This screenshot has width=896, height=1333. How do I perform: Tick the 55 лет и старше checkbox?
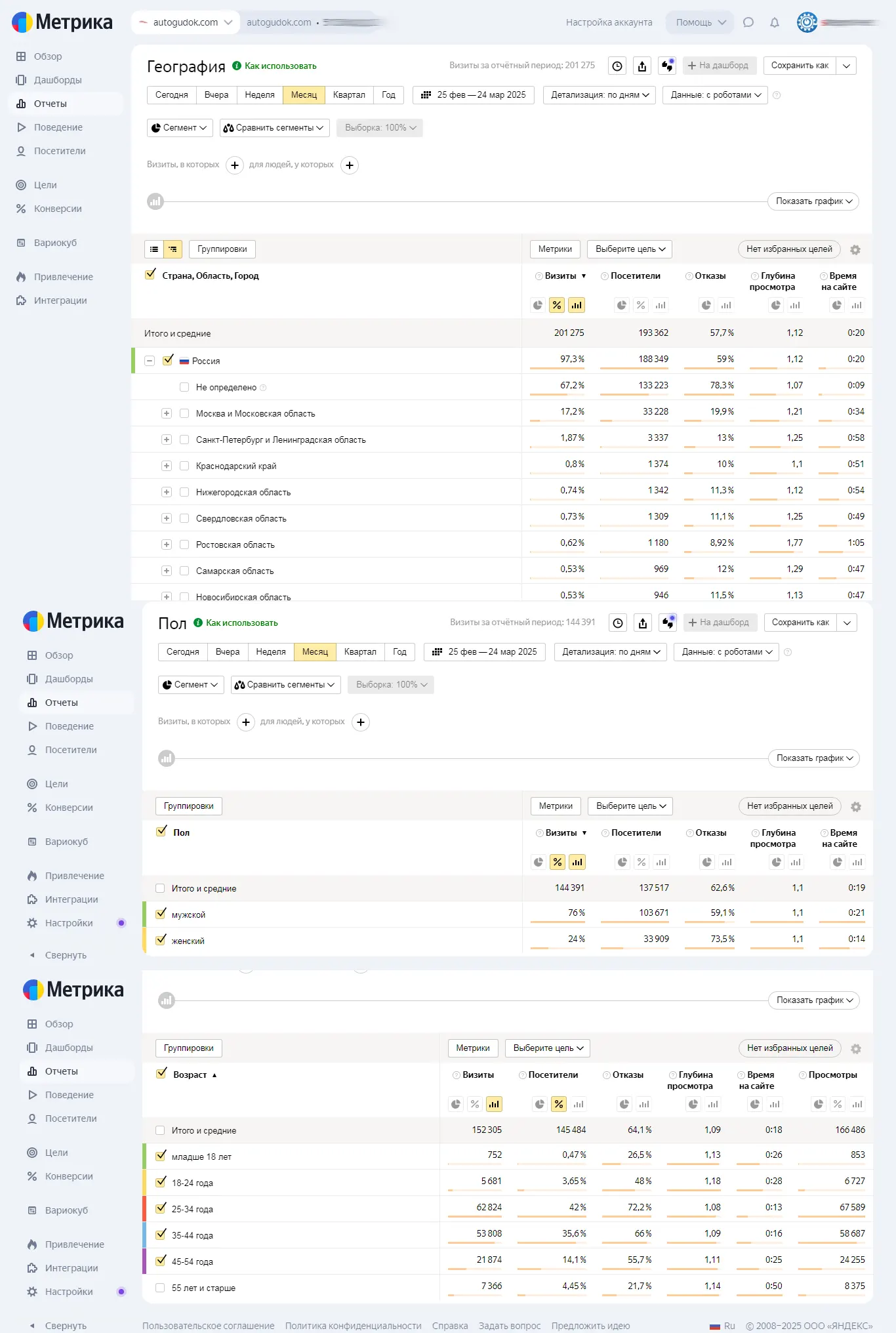[160, 1288]
